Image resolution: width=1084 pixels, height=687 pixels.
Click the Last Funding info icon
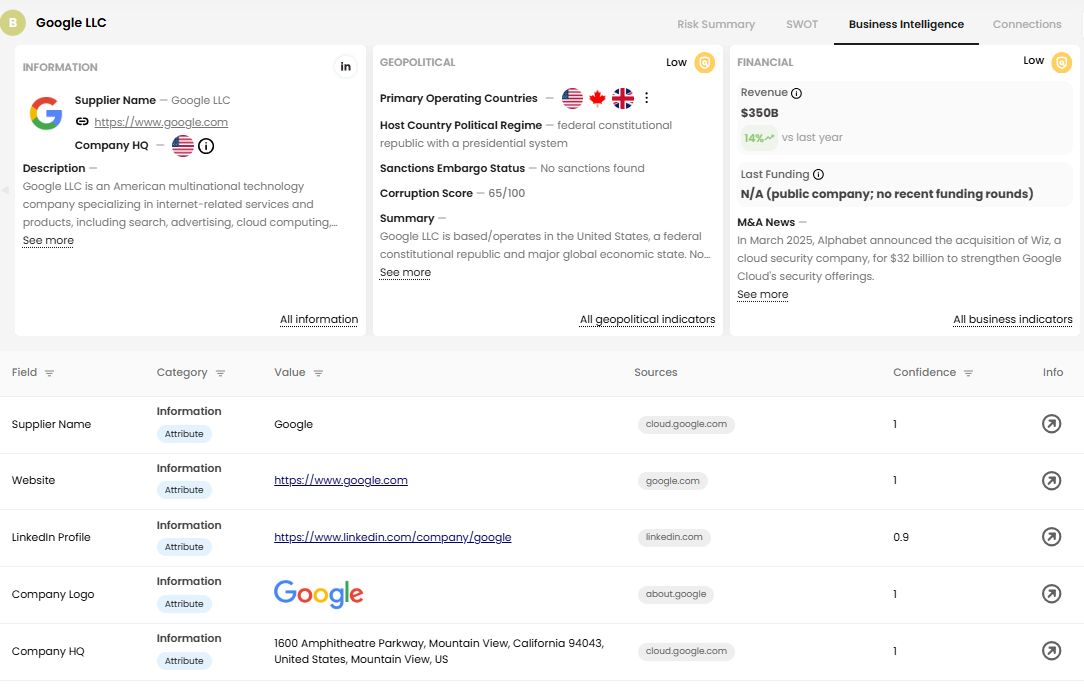coord(819,175)
